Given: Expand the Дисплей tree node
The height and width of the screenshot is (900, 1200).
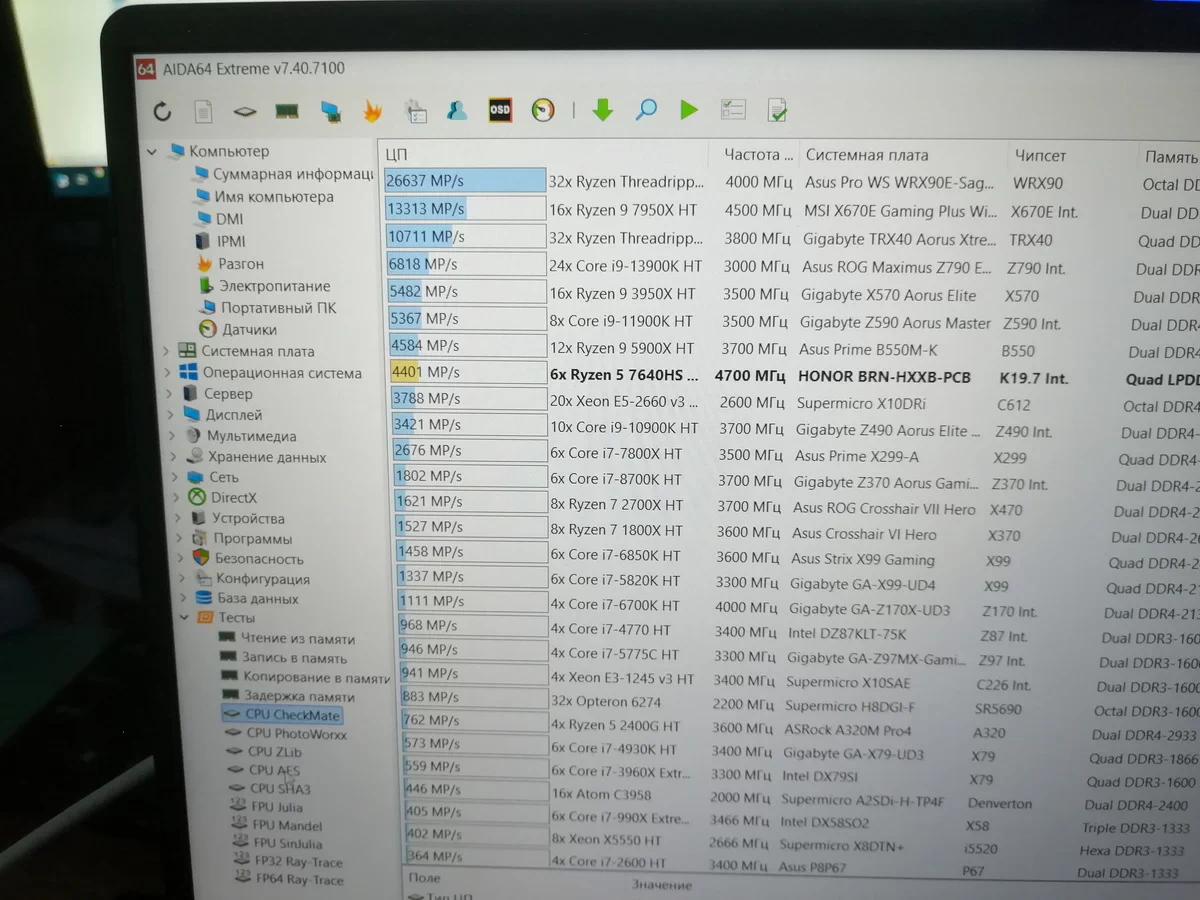Looking at the screenshot, I should coord(171,415).
